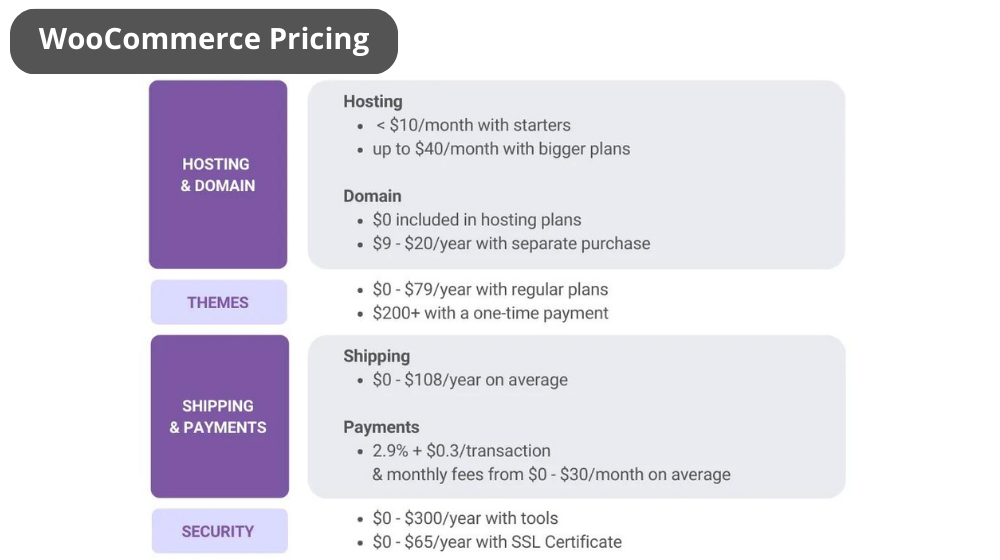Select the THEMES category label

[218, 302]
